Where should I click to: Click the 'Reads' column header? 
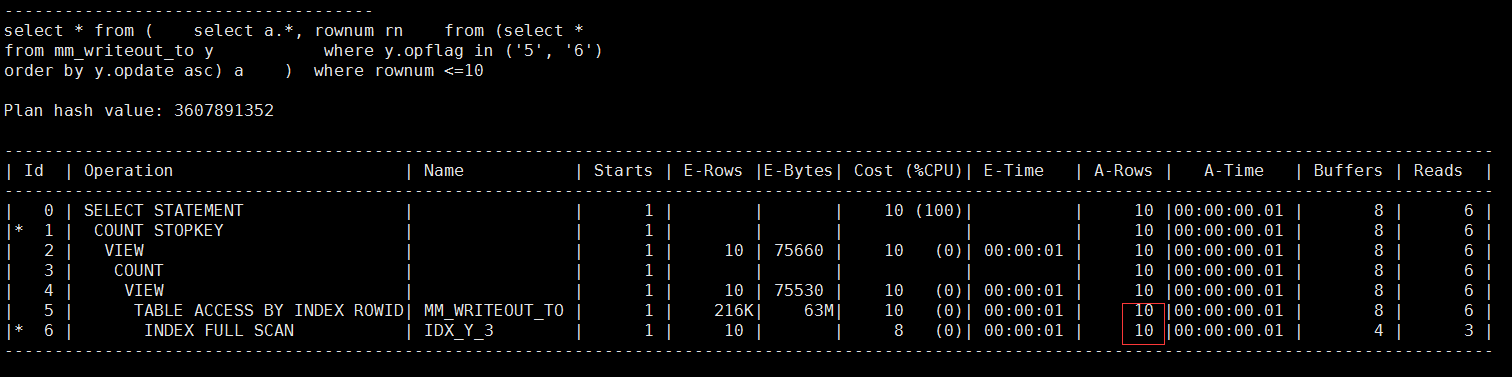(1438, 171)
